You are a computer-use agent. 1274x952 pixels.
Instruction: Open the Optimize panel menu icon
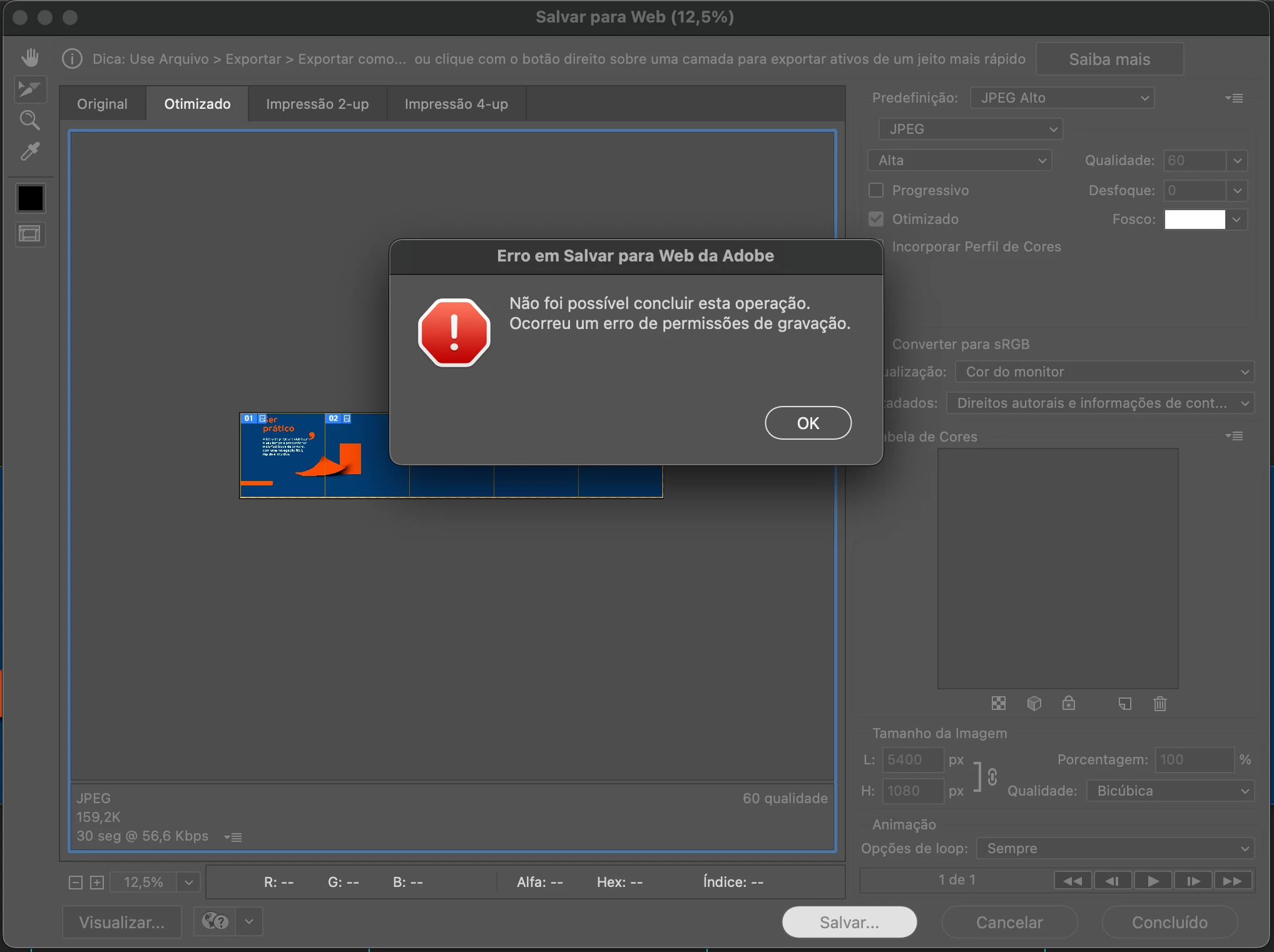(x=1234, y=98)
